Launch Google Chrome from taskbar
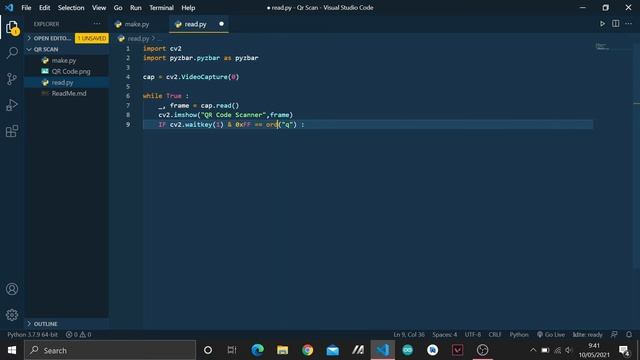Viewport: 640px width, 360px height. pyautogui.click(x=307, y=350)
